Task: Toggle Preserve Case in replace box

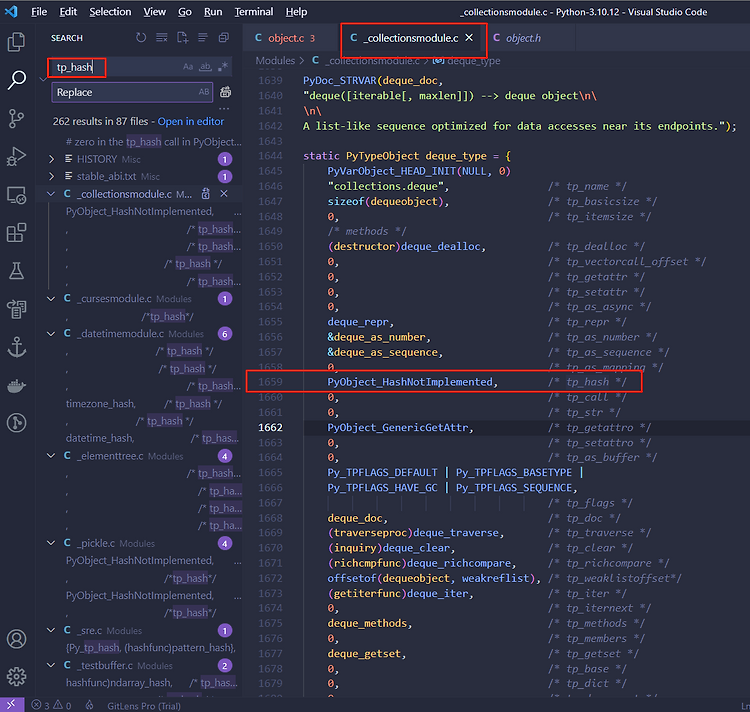Action: (x=204, y=92)
